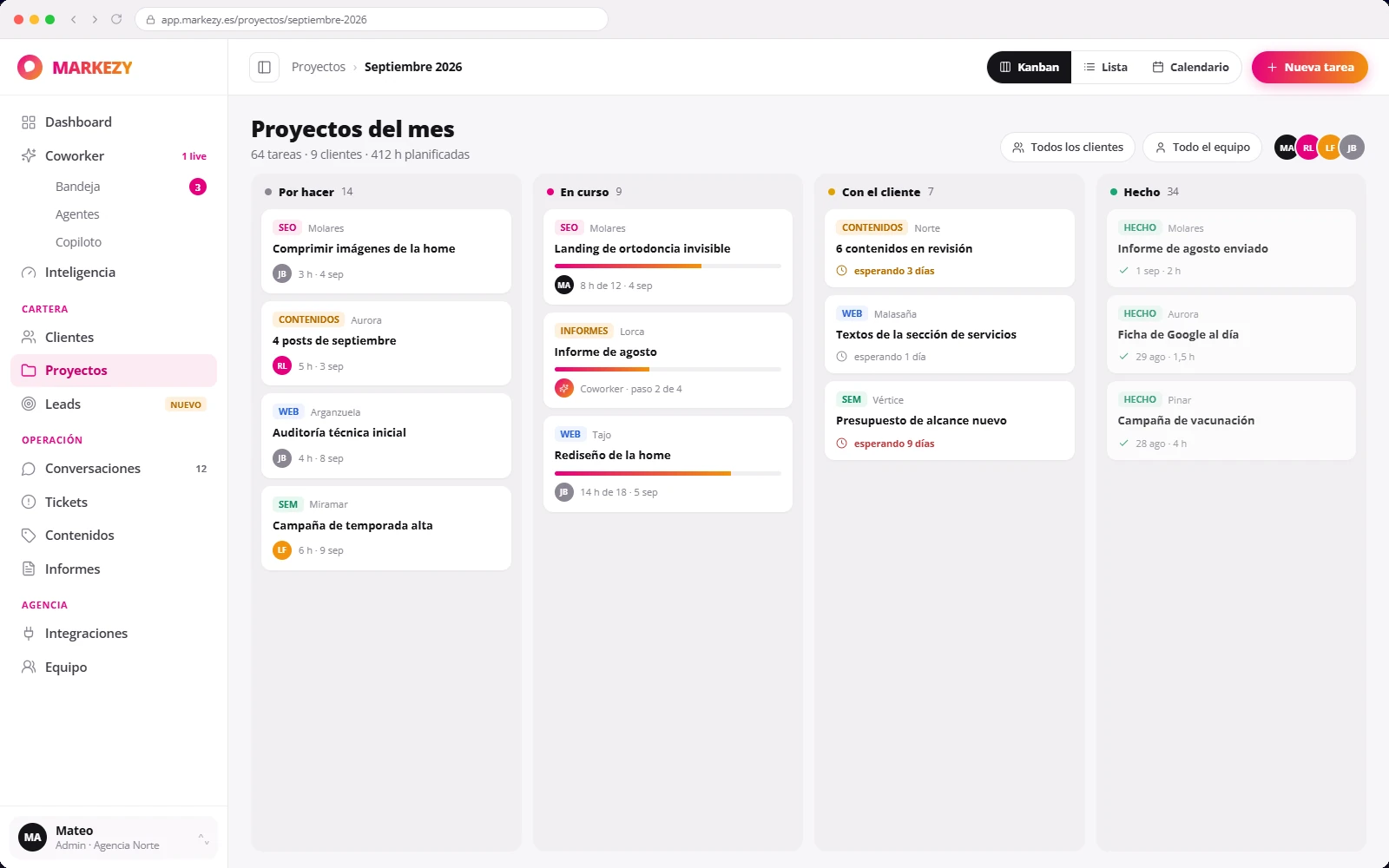Open Contenidos in the sidebar
1389x868 pixels.
pyautogui.click(x=114, y=536)
